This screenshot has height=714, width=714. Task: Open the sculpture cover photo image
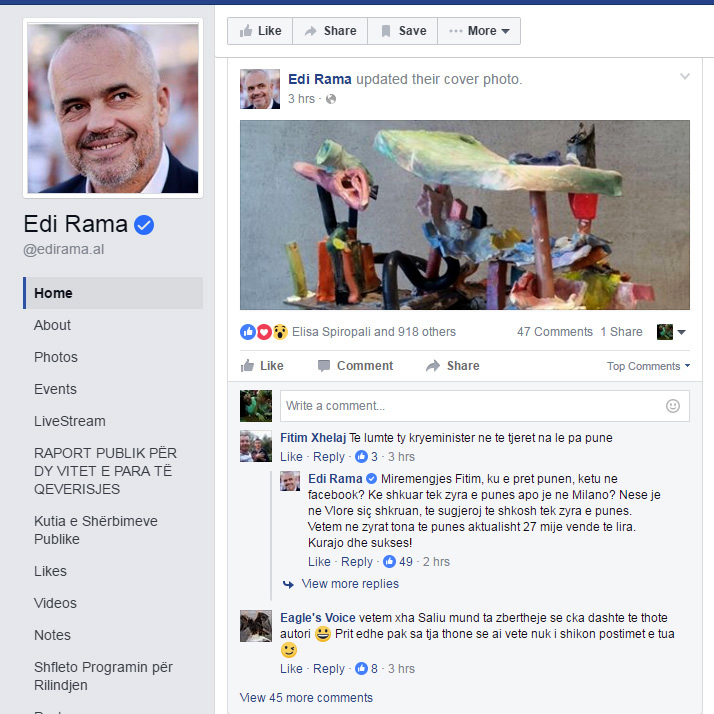464,215
